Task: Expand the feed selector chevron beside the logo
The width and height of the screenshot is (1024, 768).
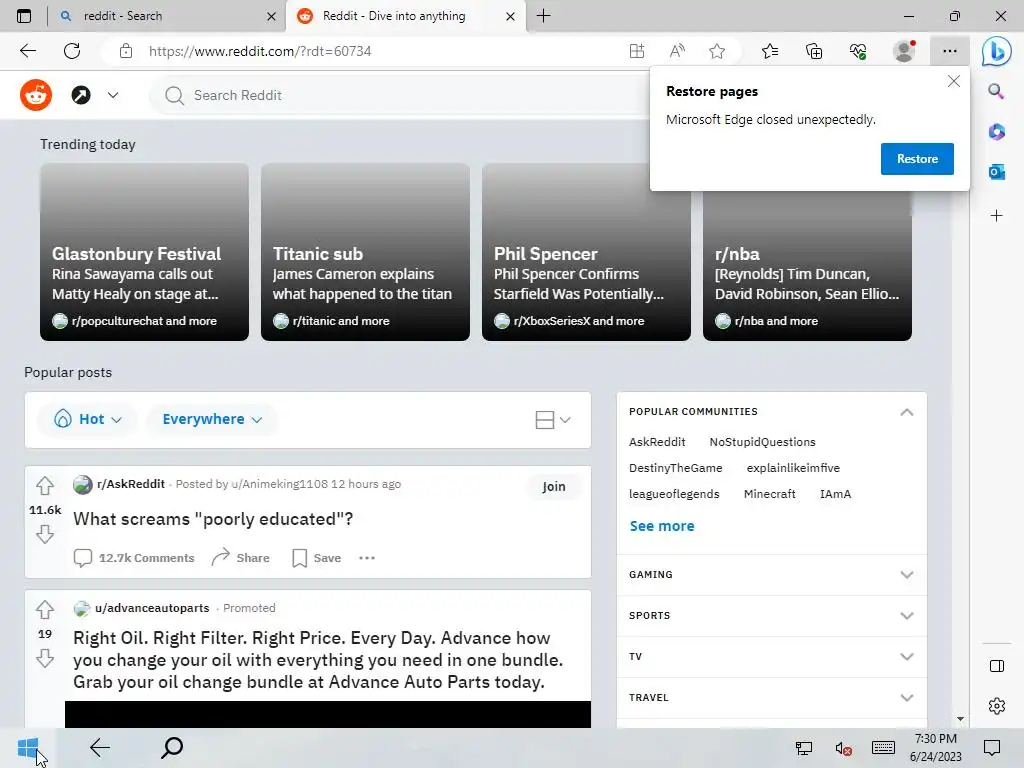Action: click(x=113, y=95)
